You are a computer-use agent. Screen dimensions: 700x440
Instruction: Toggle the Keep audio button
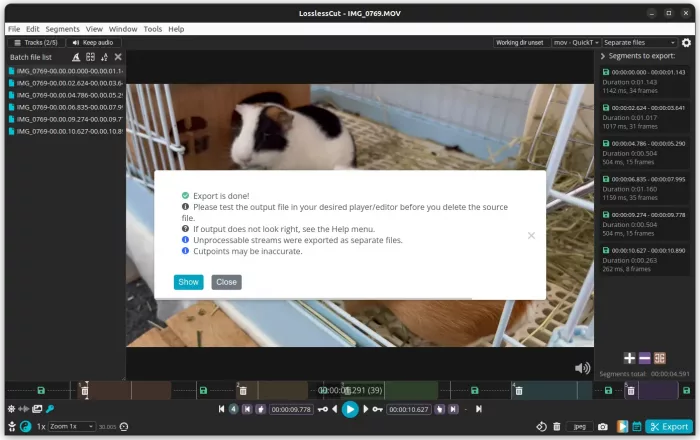click(91, 43)
